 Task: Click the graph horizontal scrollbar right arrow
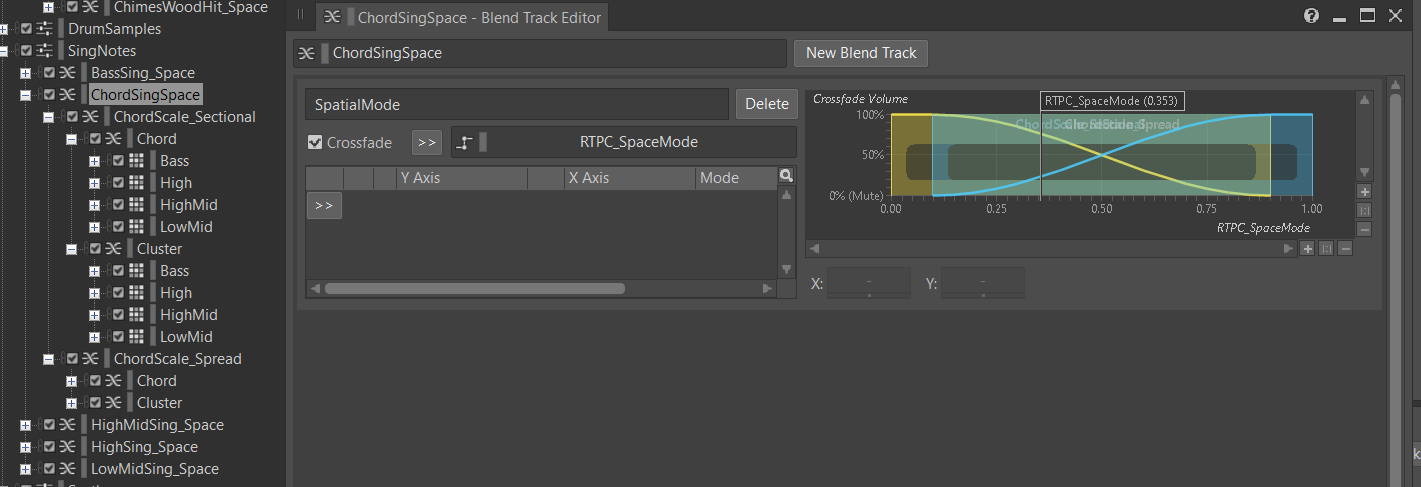[x=1288, y=249]
